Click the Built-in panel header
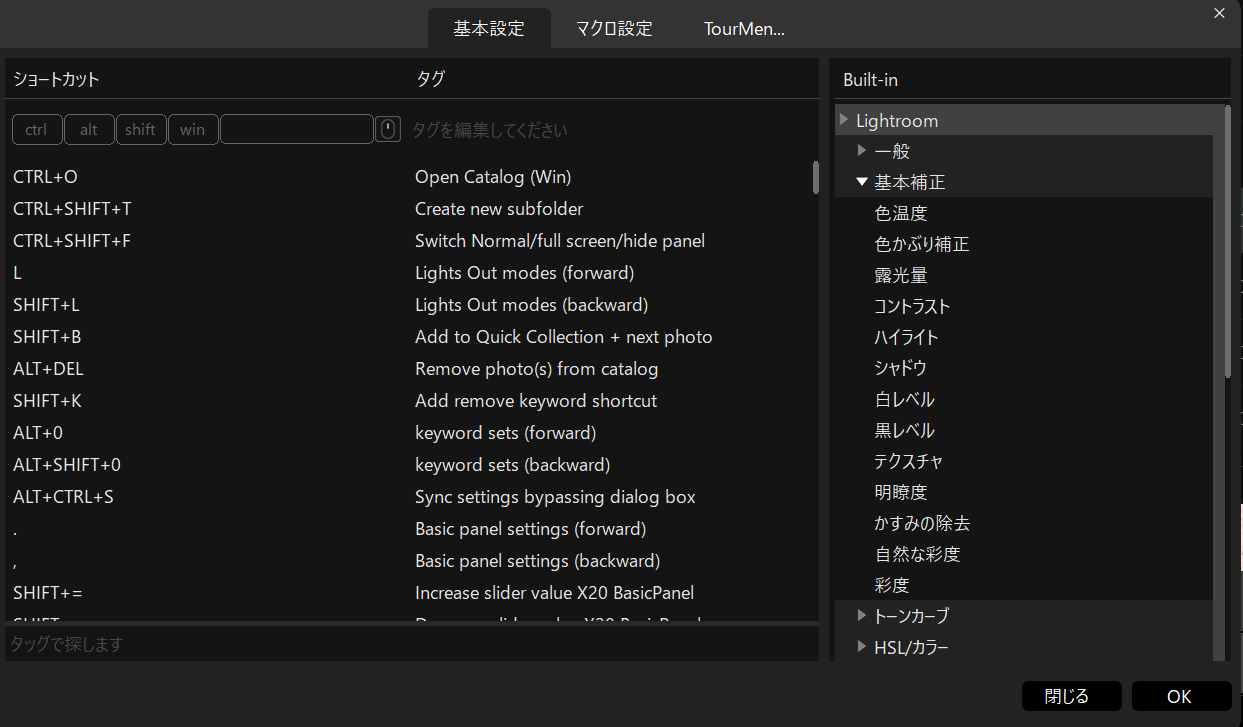Image resolution: width=1243 pixels, height=727 pixels. click(x=871, y=79)
